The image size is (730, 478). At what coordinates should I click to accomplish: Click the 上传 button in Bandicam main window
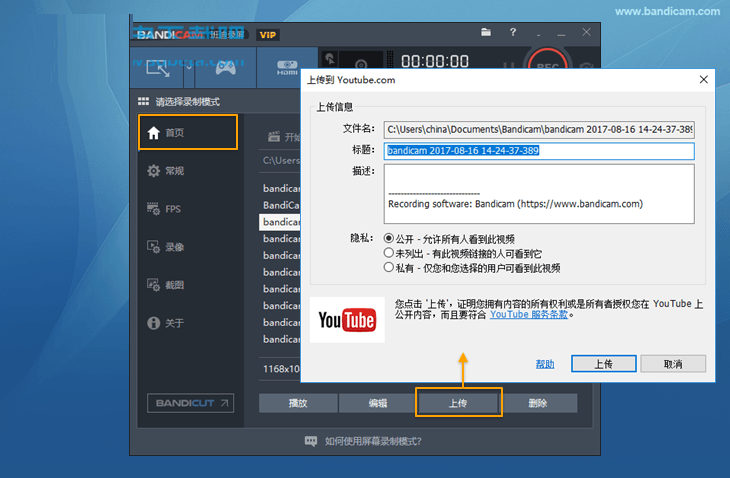458,403
